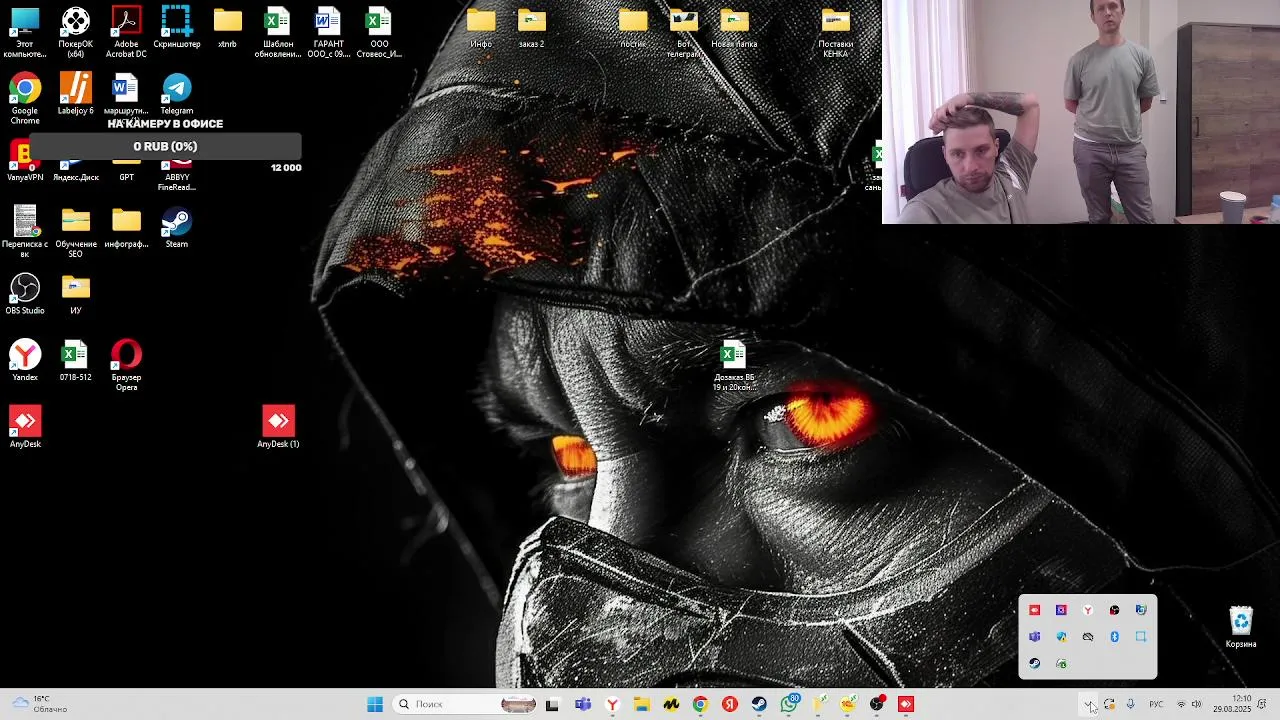Select the Дозаказ ВБ Excel file
The width and height of the screenshot is (1280, 720).
pos(734,365)
